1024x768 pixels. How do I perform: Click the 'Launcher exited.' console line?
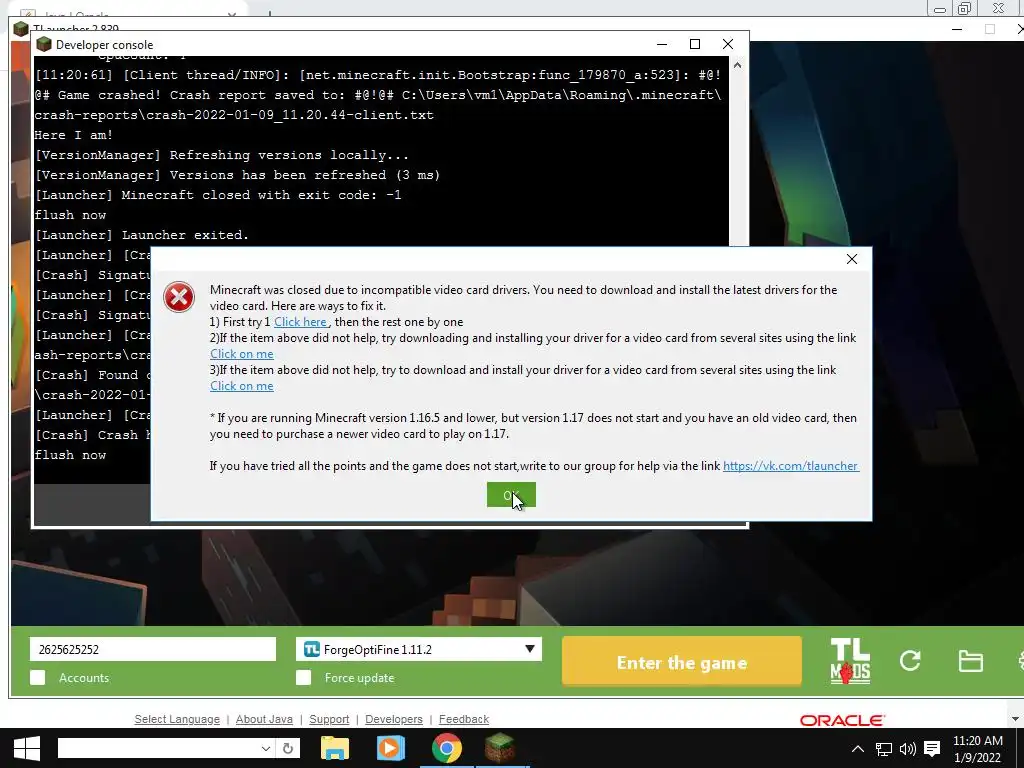[142, 235]
